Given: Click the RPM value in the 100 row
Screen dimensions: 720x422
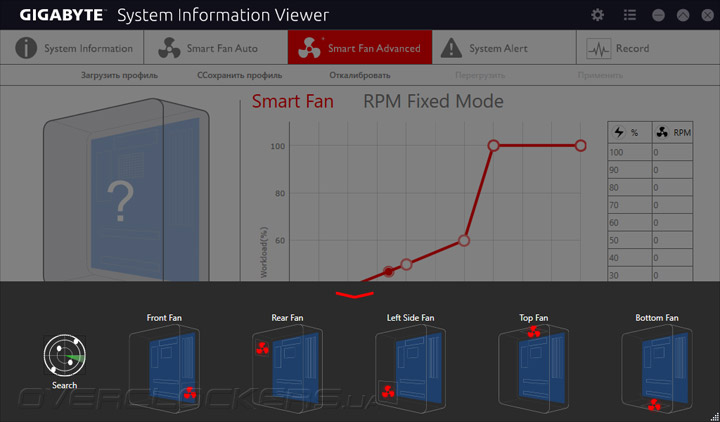Looking at the screenshot, I should click(x=672, y=152).
